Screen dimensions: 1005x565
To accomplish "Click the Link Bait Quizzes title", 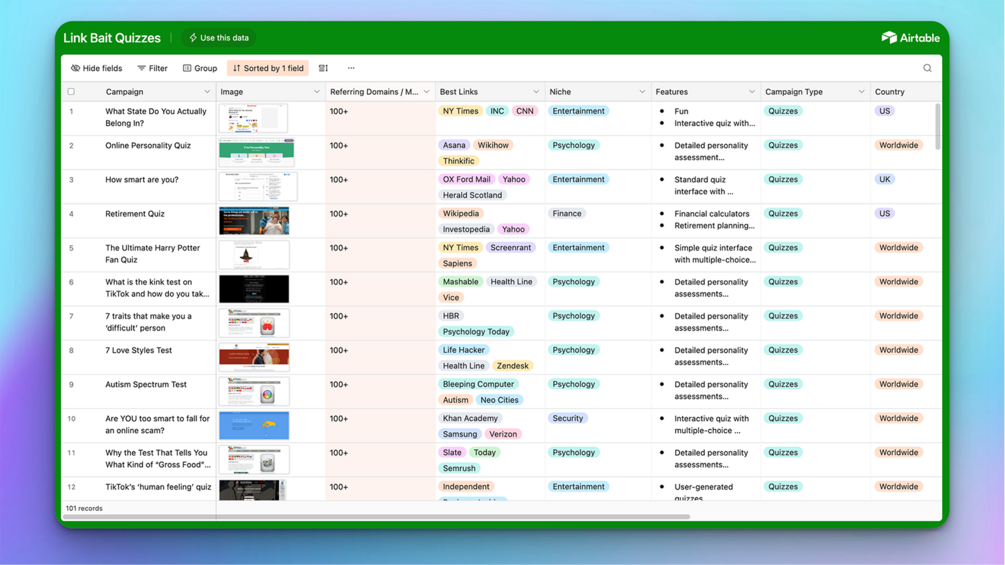I will click(x=112, y=38).
